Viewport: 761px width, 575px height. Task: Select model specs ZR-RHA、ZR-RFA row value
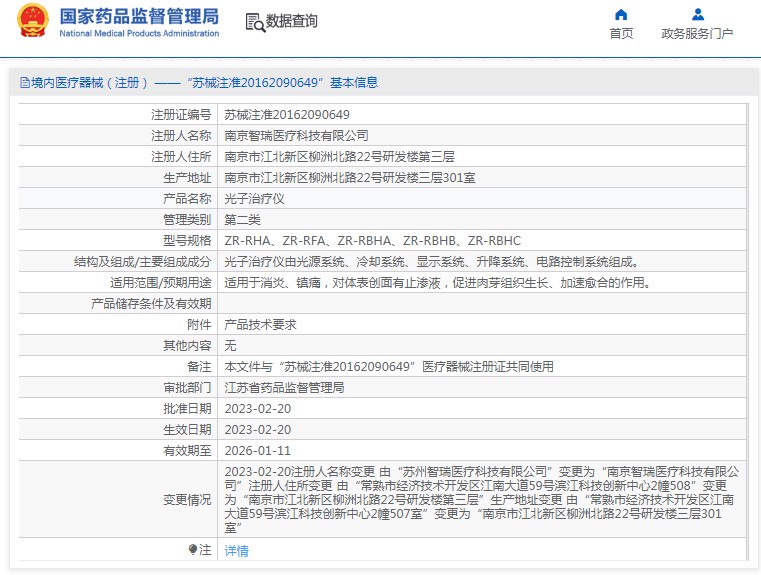pos(372,241)
